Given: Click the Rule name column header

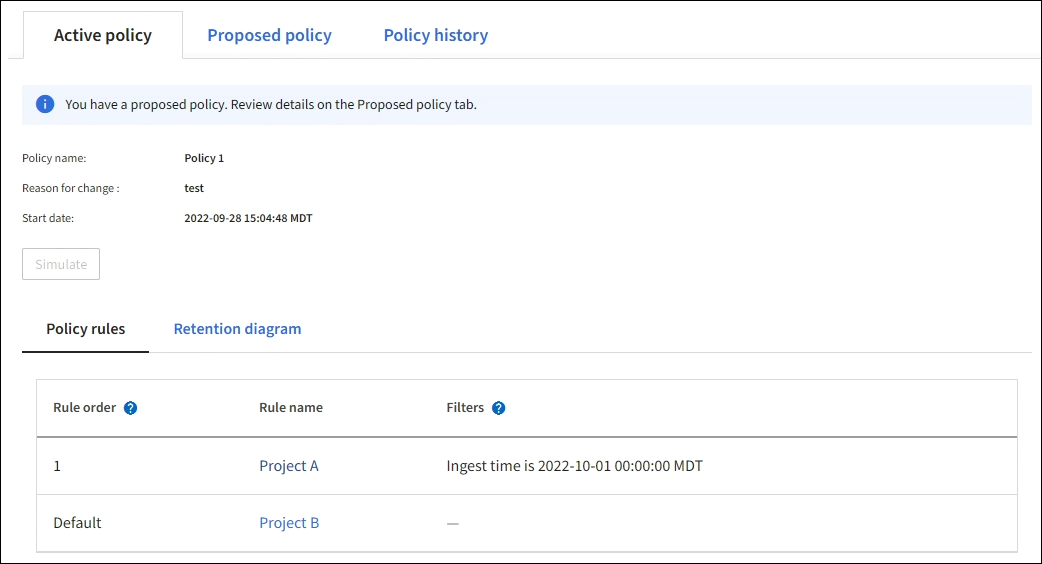Looking at the screenshot, I should point(290,408).
